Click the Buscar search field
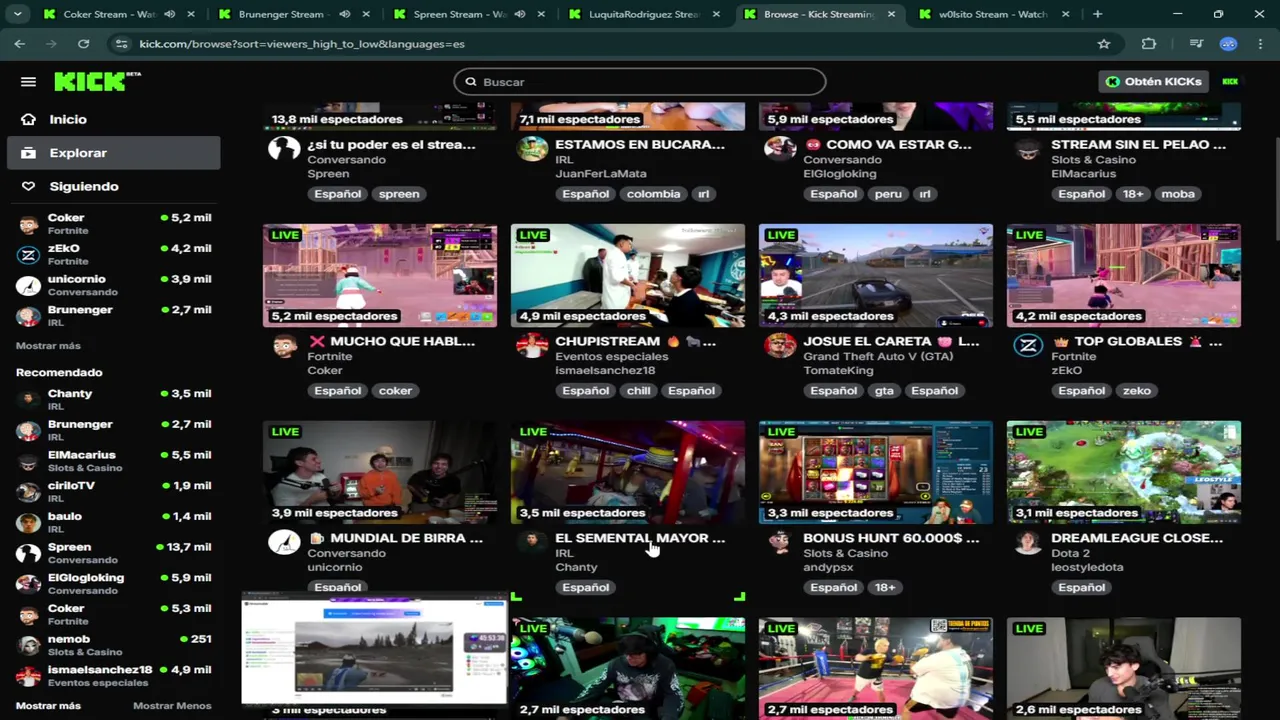Viewport: 1280px width, 720px height. pyautogui.click(x=640, y=82)
